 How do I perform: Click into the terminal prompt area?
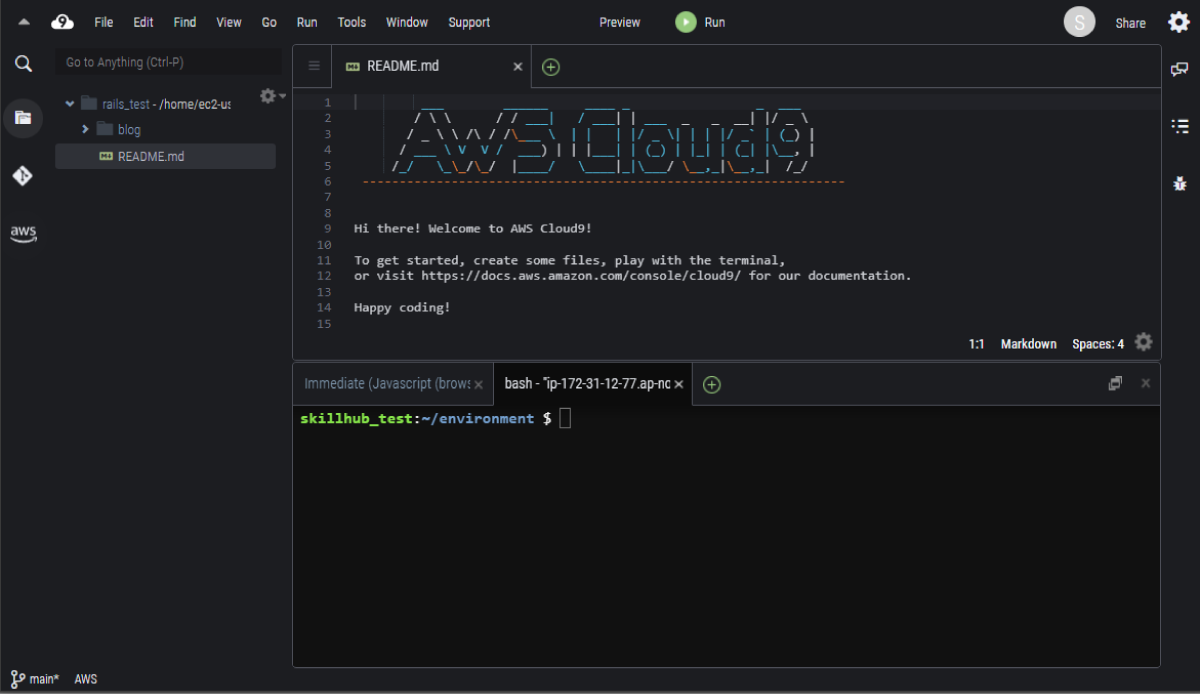(x=726, y=535)
